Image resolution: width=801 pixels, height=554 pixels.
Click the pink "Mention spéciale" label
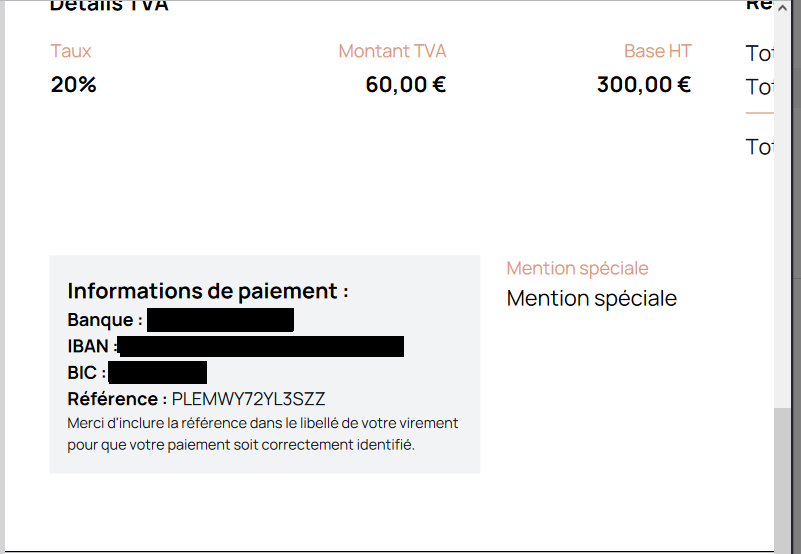pos(577,268)
